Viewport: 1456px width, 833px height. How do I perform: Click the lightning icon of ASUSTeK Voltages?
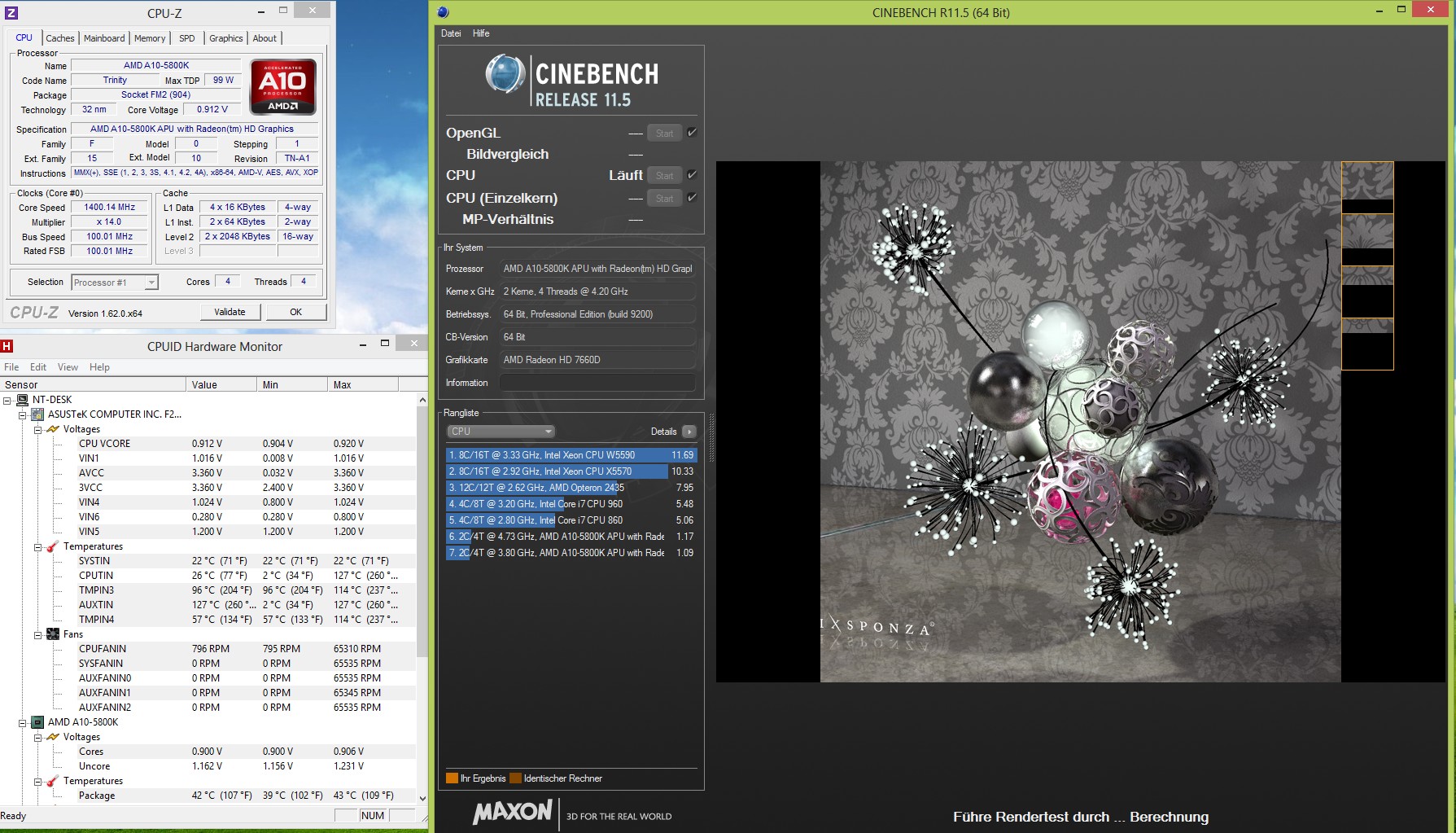coord(53,429)
